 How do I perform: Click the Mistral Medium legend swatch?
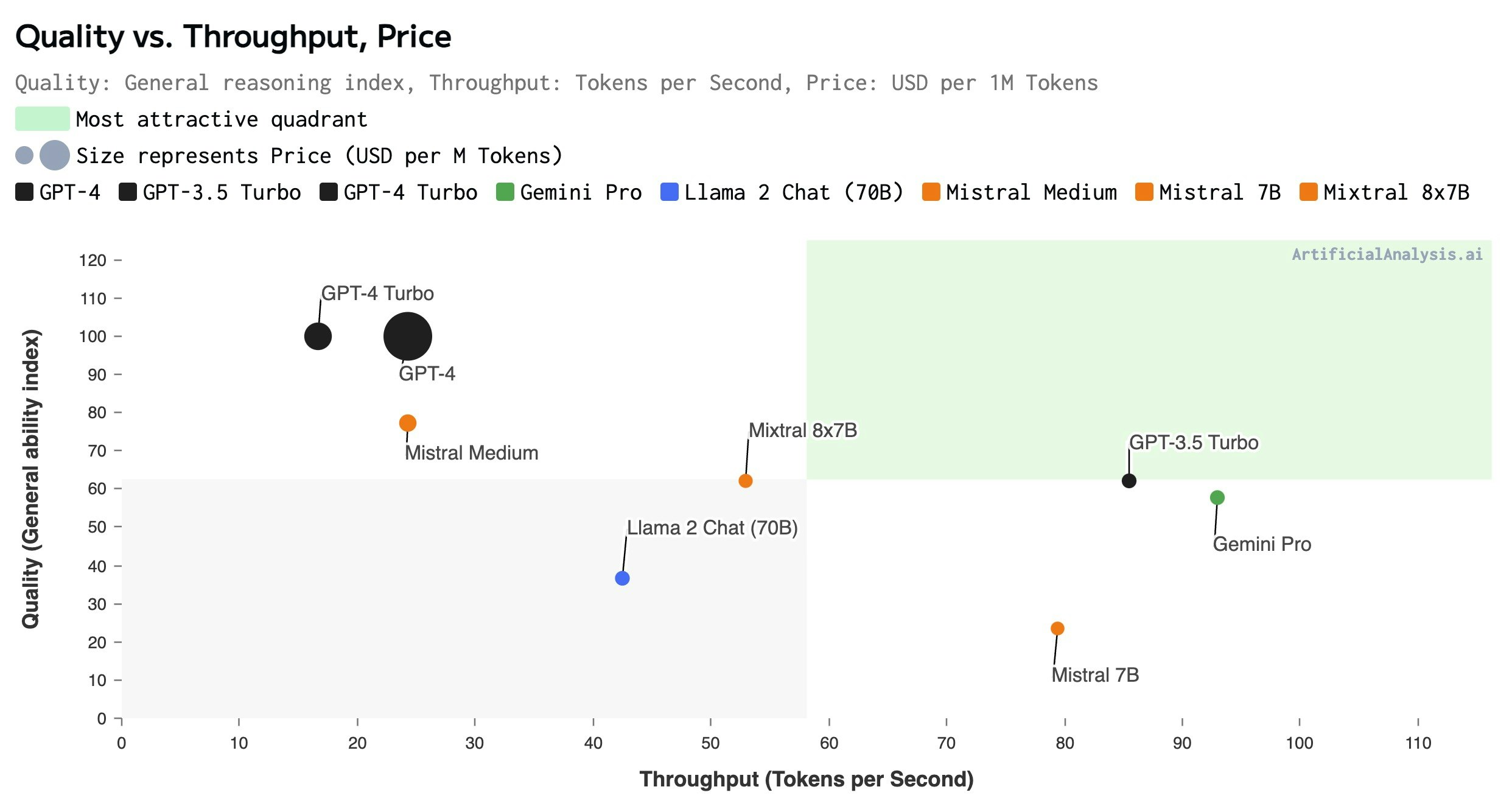(x=931, y=192)
